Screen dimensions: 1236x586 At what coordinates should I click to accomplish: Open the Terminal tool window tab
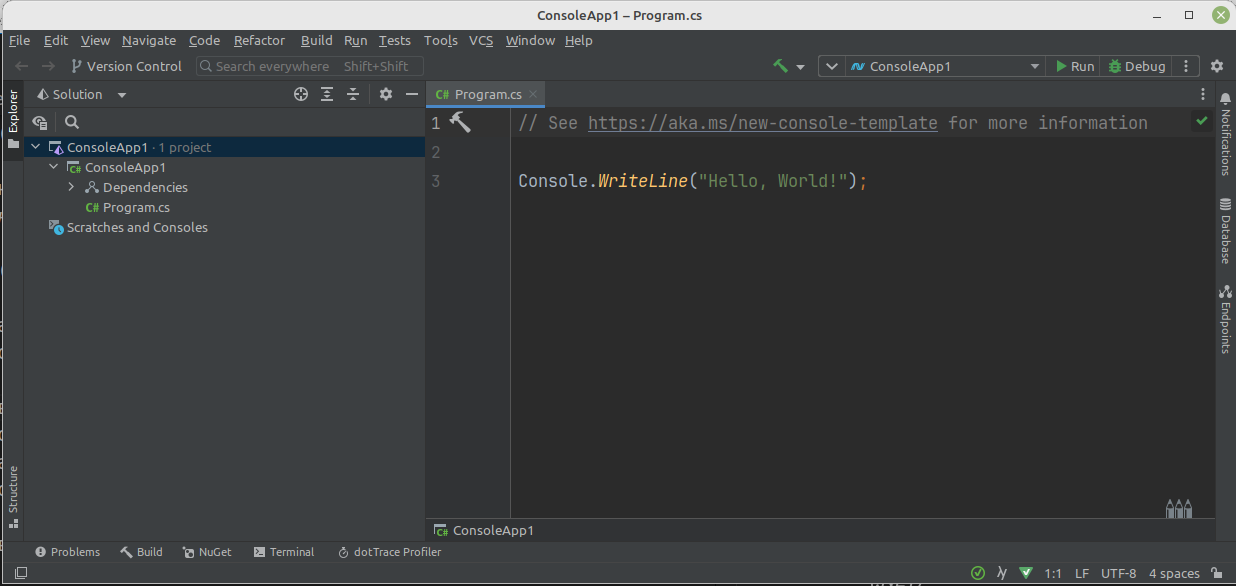coord(284,552)
